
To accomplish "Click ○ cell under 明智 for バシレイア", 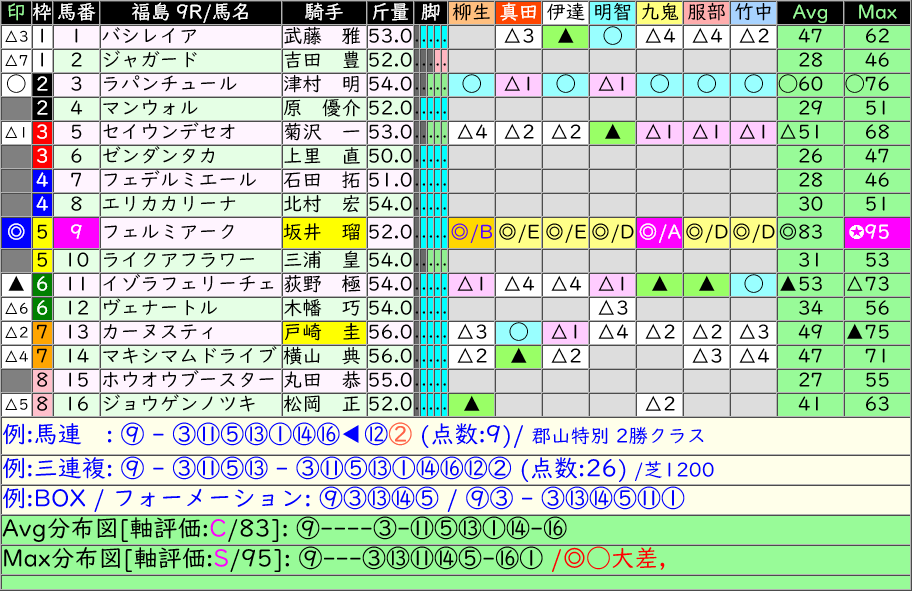I will pos(612,37).
